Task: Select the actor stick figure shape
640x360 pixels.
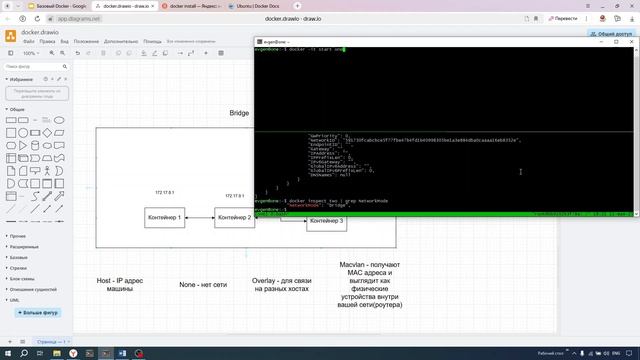Action: [47, 171]
